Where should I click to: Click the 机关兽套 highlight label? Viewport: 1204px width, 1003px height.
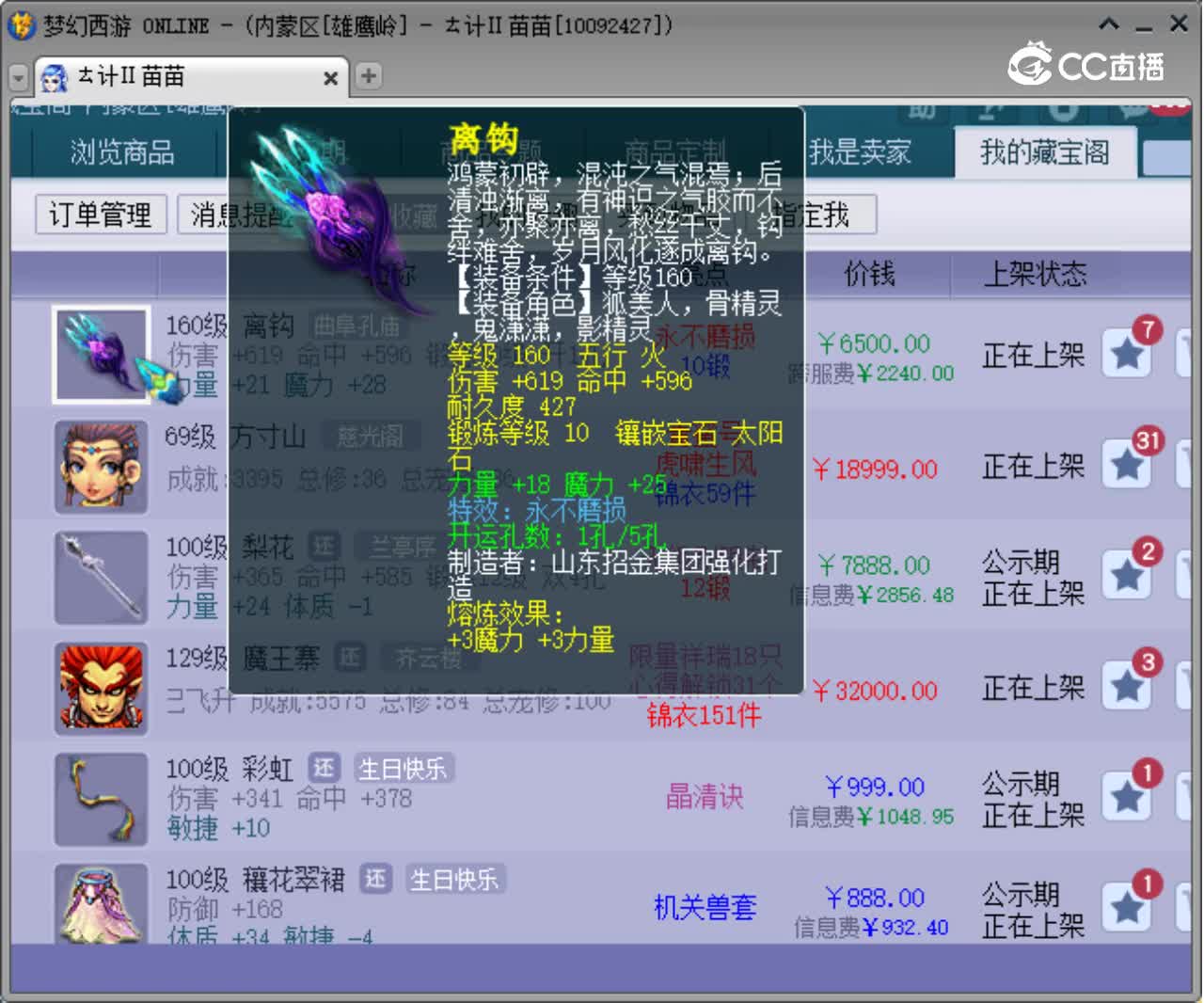pos(705,907)
